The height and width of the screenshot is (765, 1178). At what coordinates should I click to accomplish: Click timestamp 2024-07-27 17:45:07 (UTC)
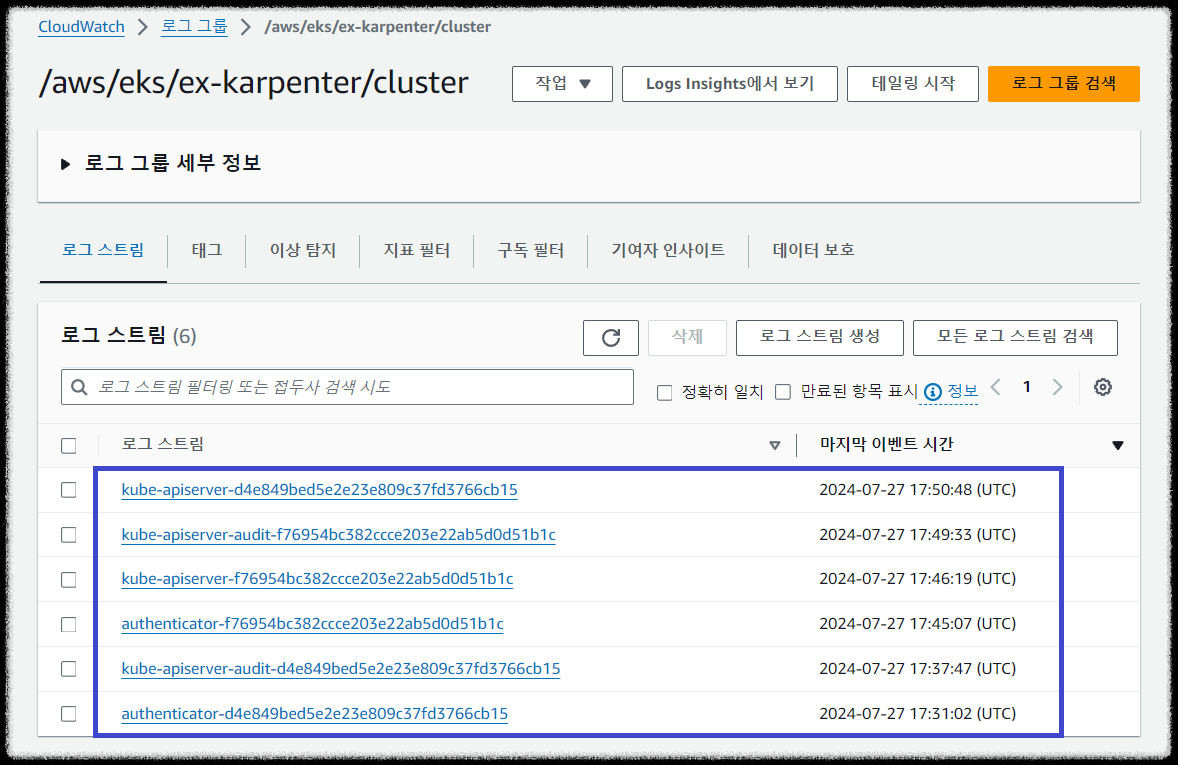click(917, 624)
